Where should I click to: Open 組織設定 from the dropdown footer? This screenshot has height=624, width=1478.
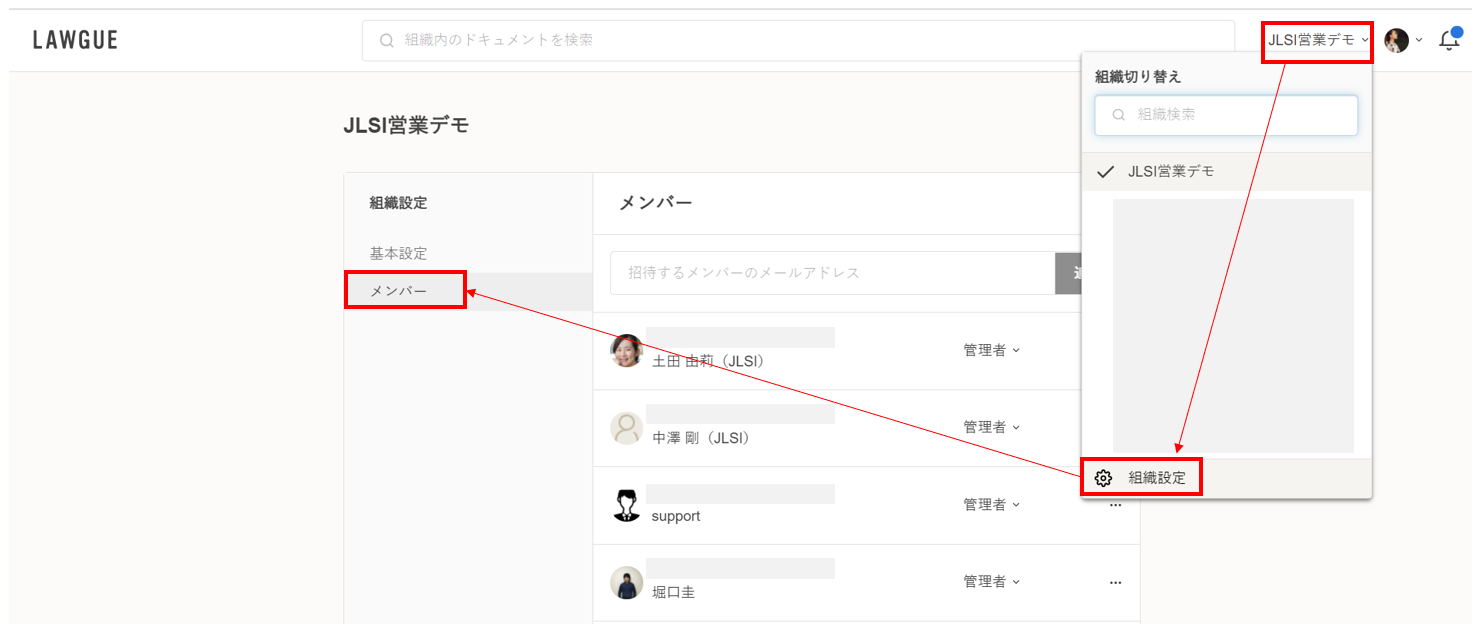point(1156,478)
